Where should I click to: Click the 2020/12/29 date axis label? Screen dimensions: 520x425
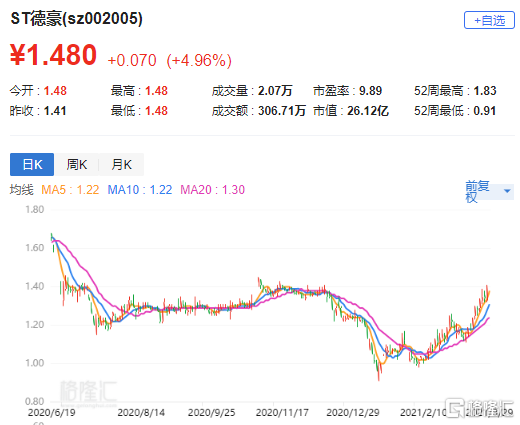tap(353, 413)
